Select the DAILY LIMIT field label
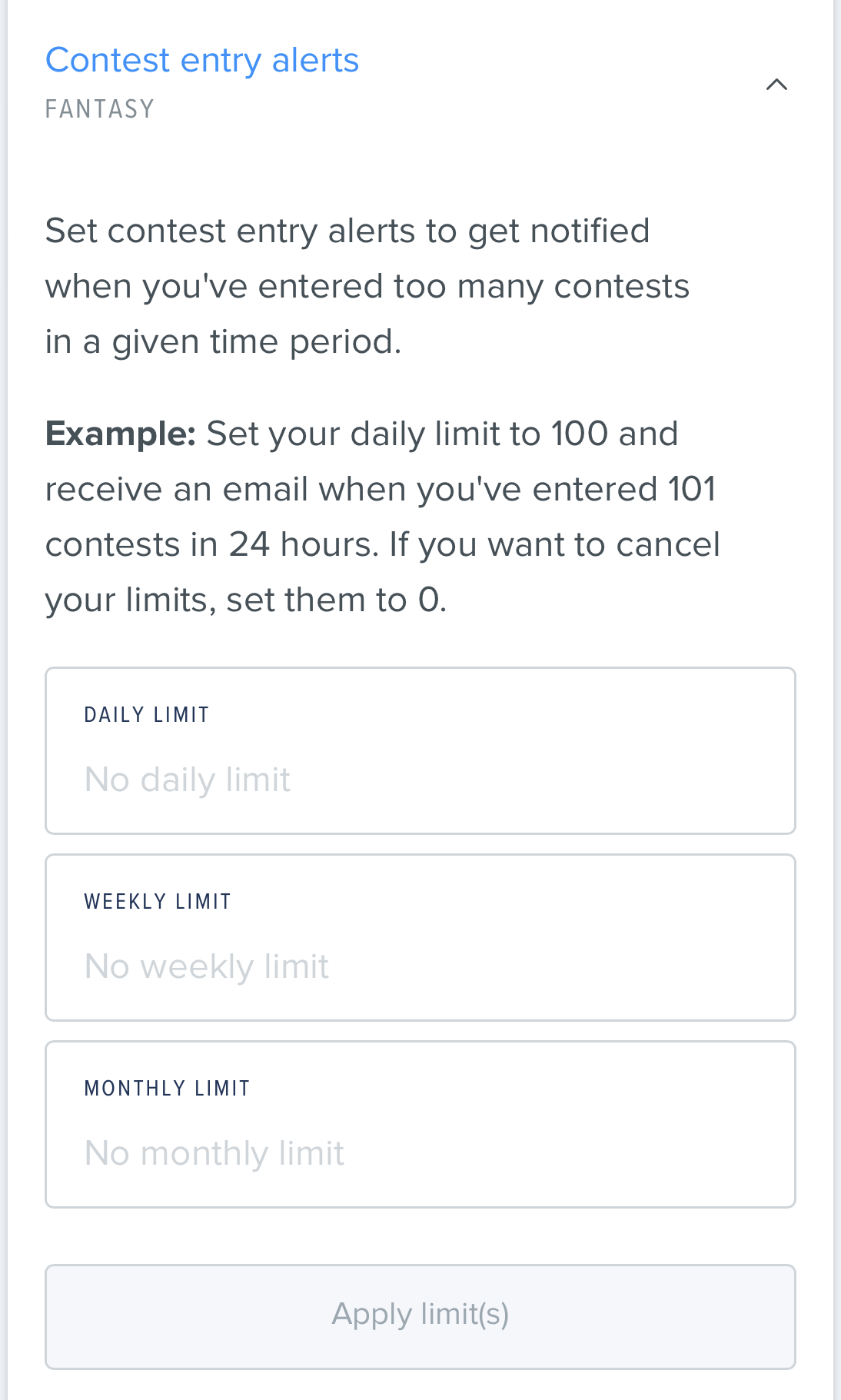Image resolution: width=841 pixels, height=1400 pixels. [x=147, y=713]
